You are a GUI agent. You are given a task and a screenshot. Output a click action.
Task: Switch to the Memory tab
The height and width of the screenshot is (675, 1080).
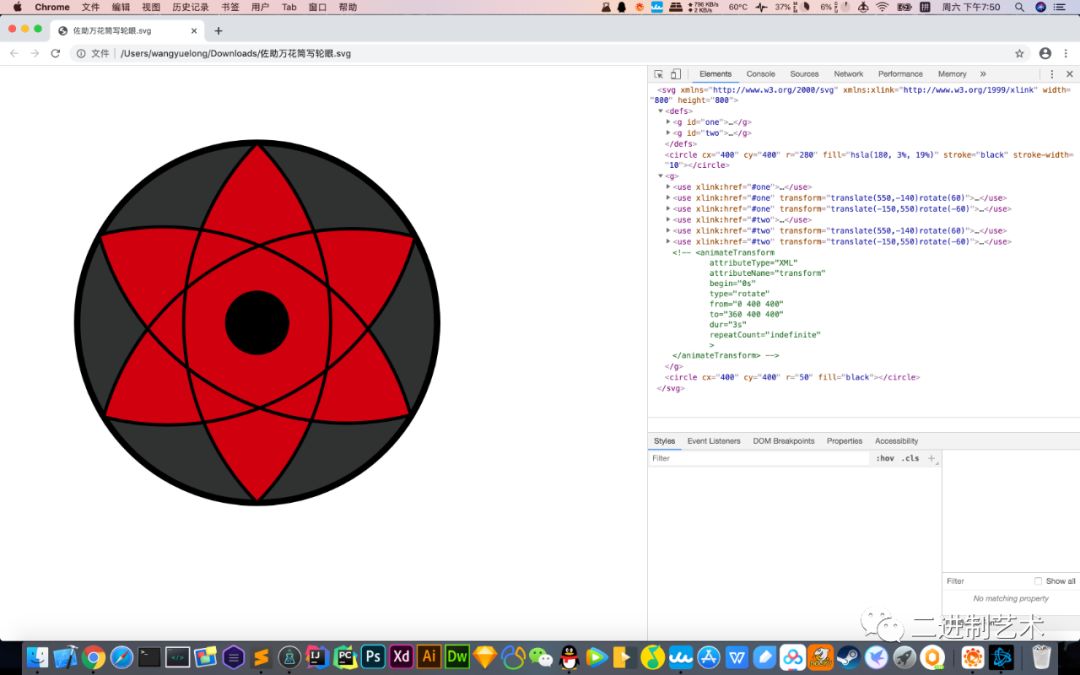(952, 74)
